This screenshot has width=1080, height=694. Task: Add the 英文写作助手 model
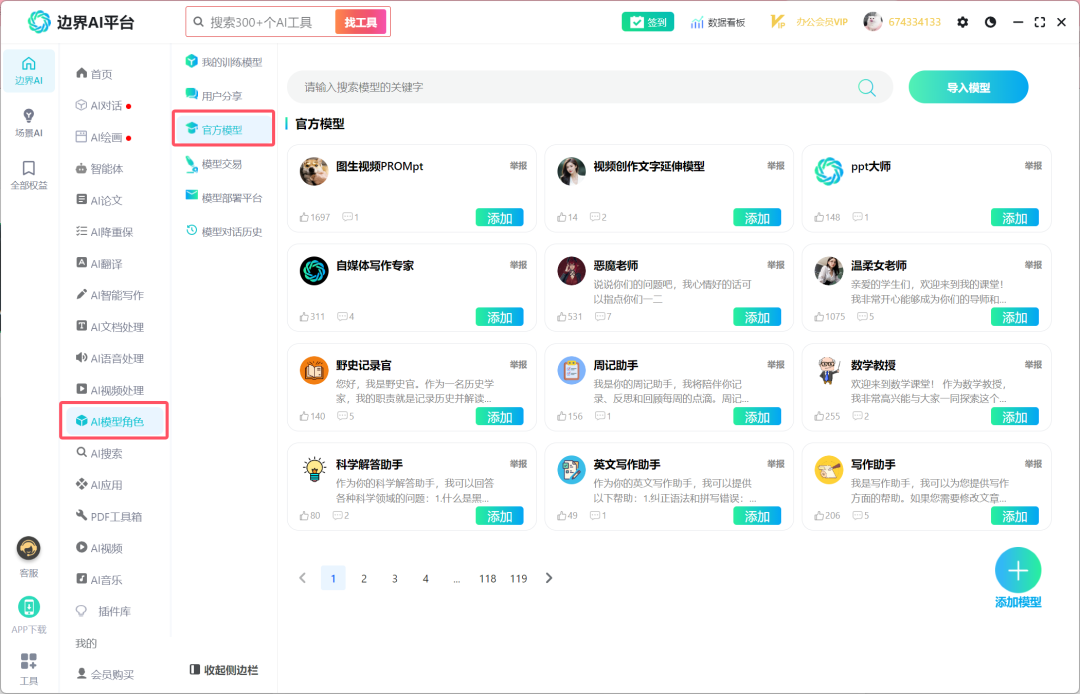757,516
